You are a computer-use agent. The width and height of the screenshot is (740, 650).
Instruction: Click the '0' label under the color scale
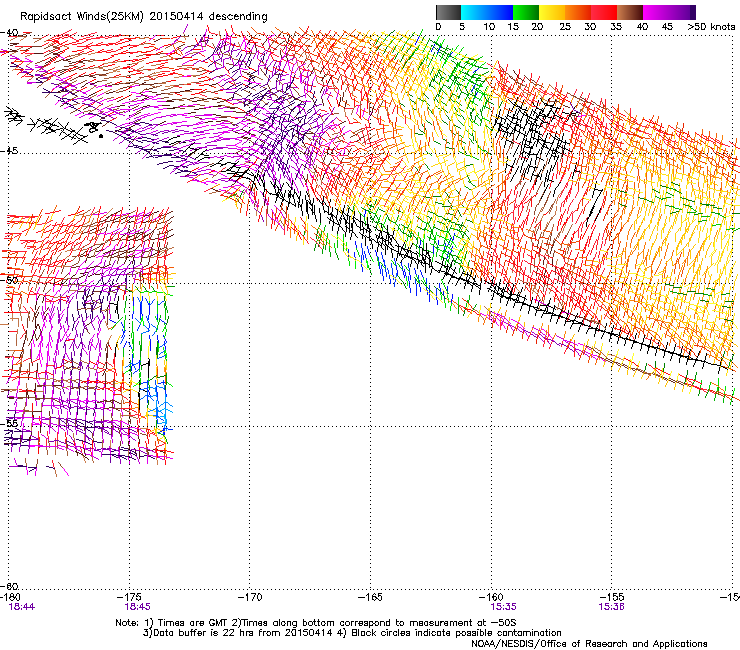click(438, 27)
